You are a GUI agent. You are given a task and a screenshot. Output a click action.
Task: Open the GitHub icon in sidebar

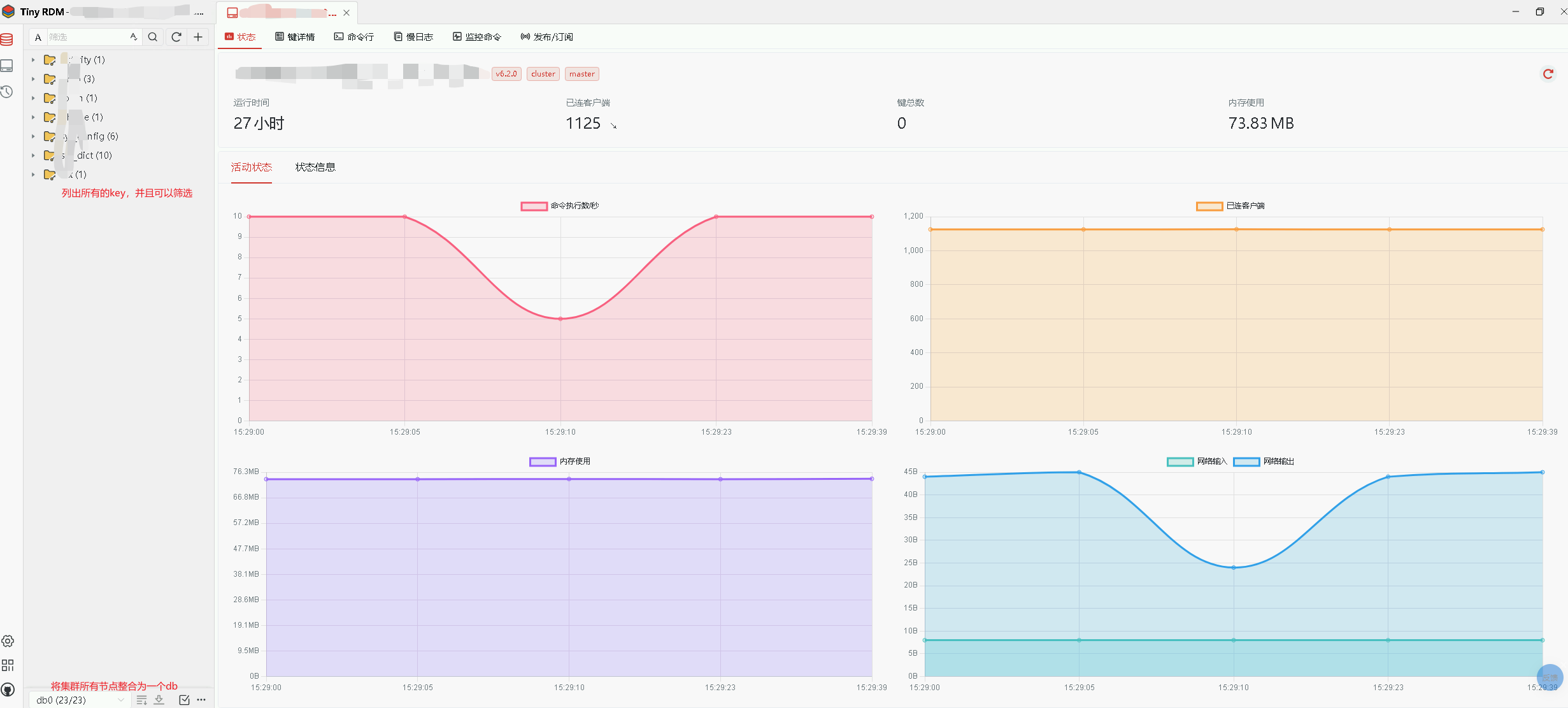tap(8, 690)
